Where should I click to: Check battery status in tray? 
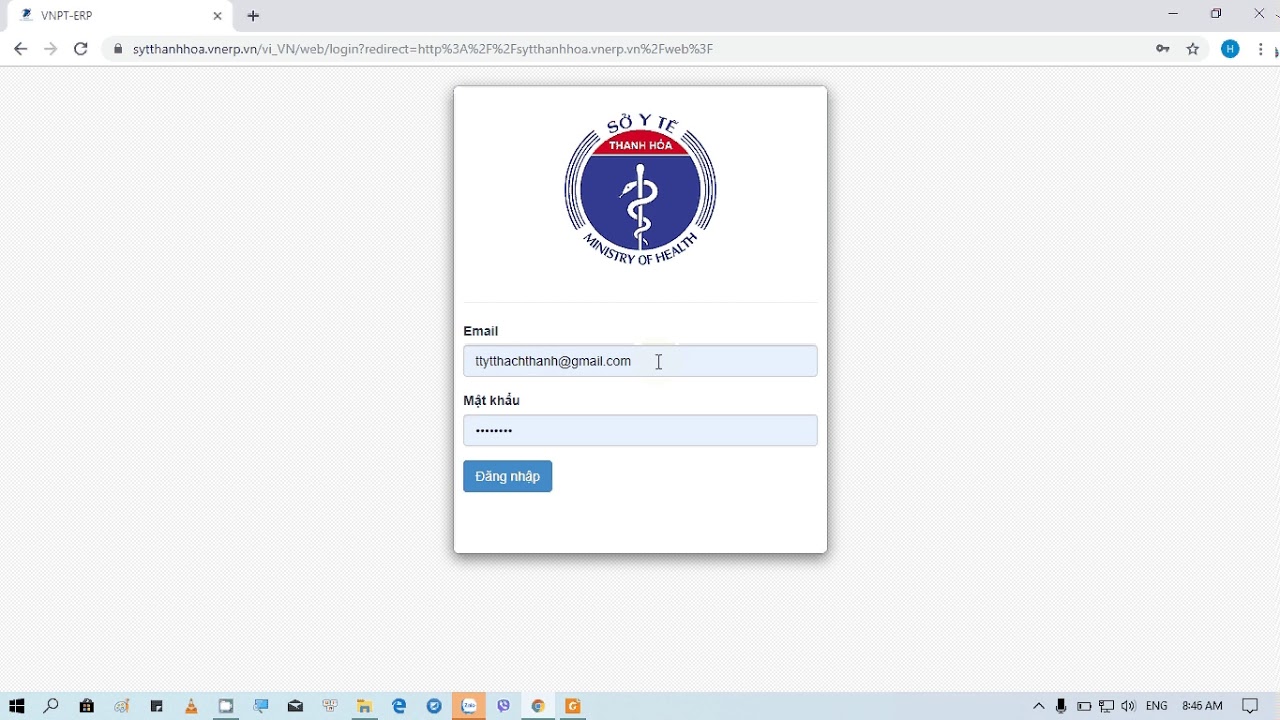point(1084,706)
